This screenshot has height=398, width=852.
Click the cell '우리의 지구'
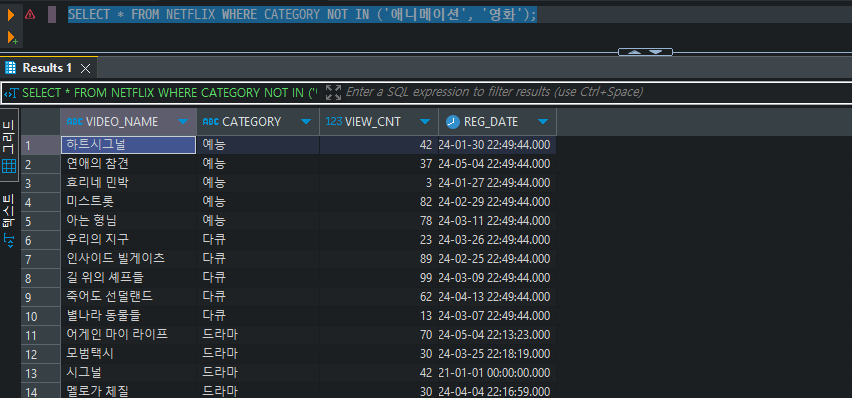[x=128, y=240]
